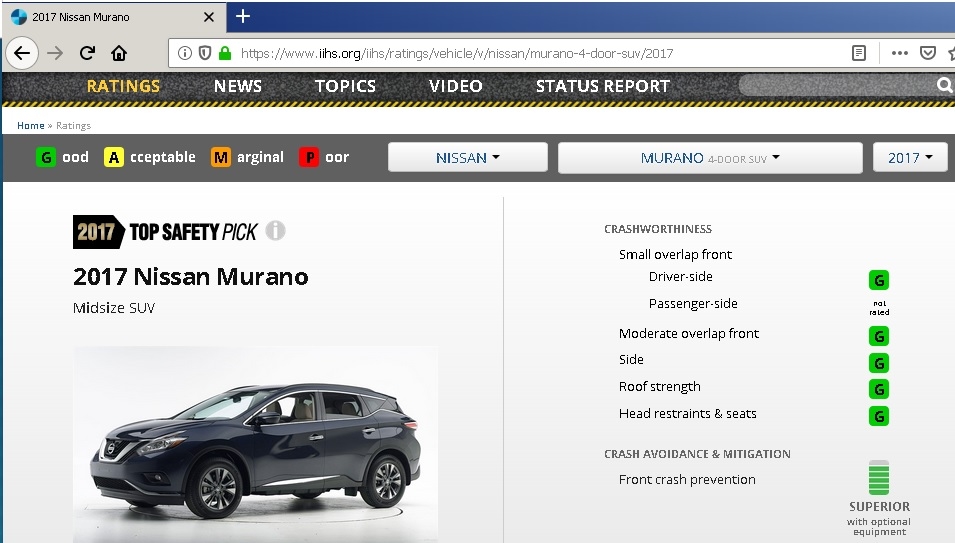Viewport: 955px width, 543px height.
Task: Go to the browser home page
Action: 119,53
